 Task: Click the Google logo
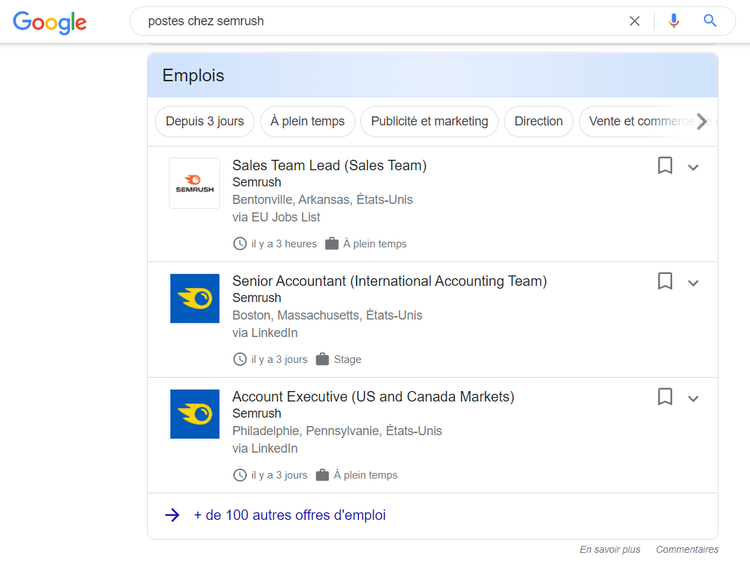(x=50, y=22)
